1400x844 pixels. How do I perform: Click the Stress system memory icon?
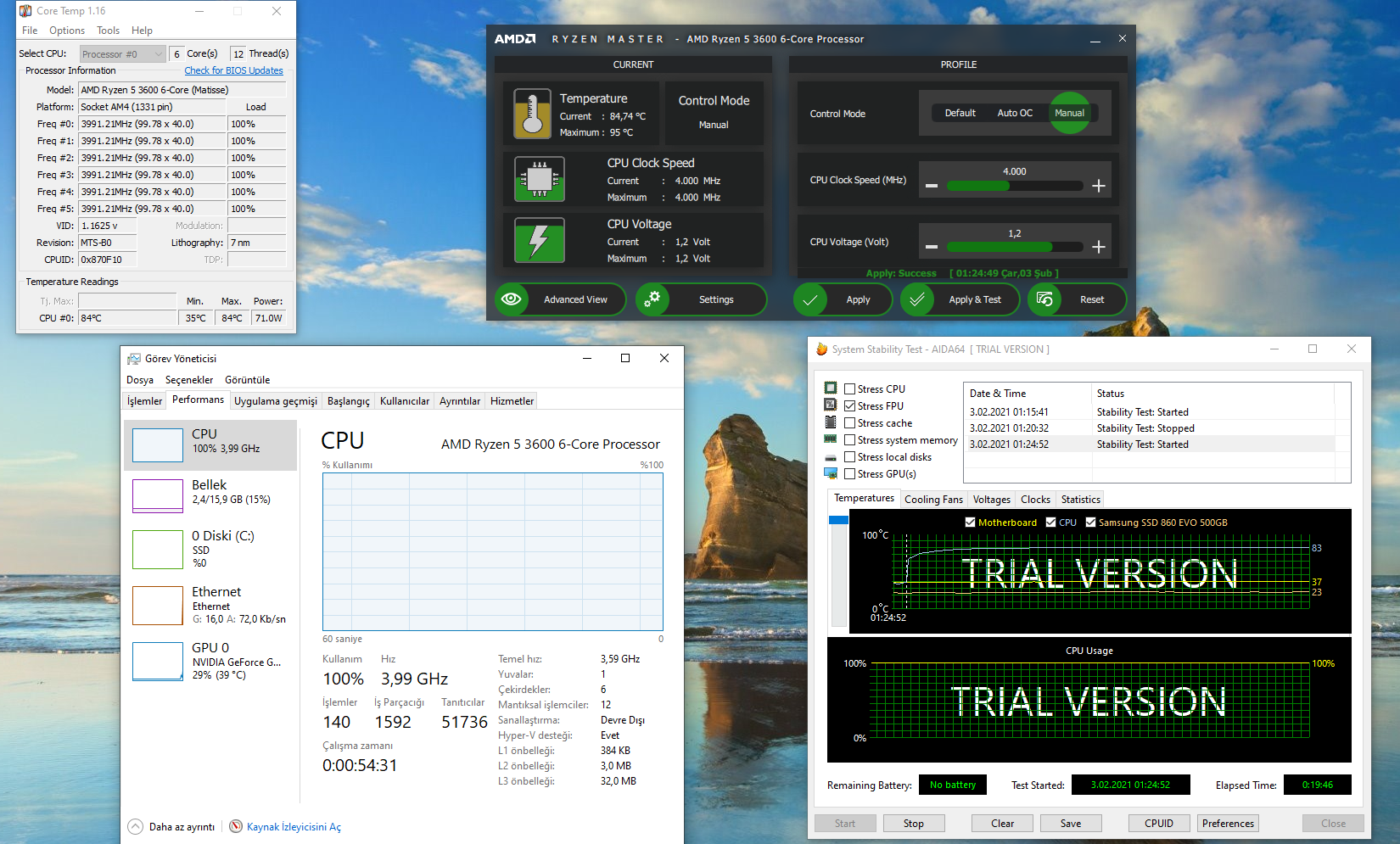pyautogui.click(x=831, y=439)
